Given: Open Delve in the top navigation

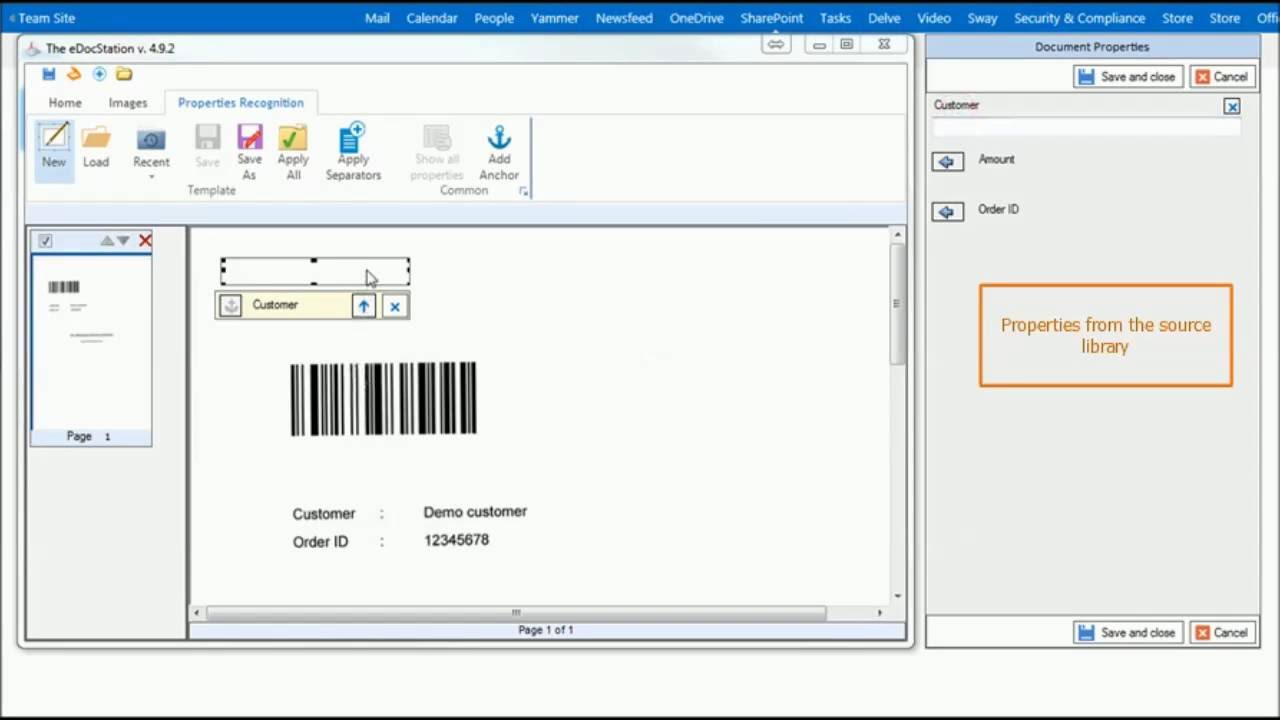Looking at the screenshot, I should (x=884, y=18).
